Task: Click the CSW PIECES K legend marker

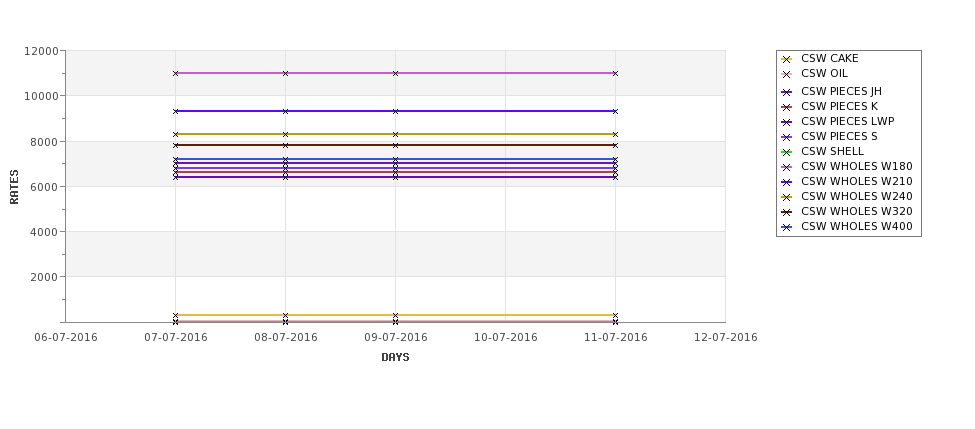Action: click(x=786, y=107)
